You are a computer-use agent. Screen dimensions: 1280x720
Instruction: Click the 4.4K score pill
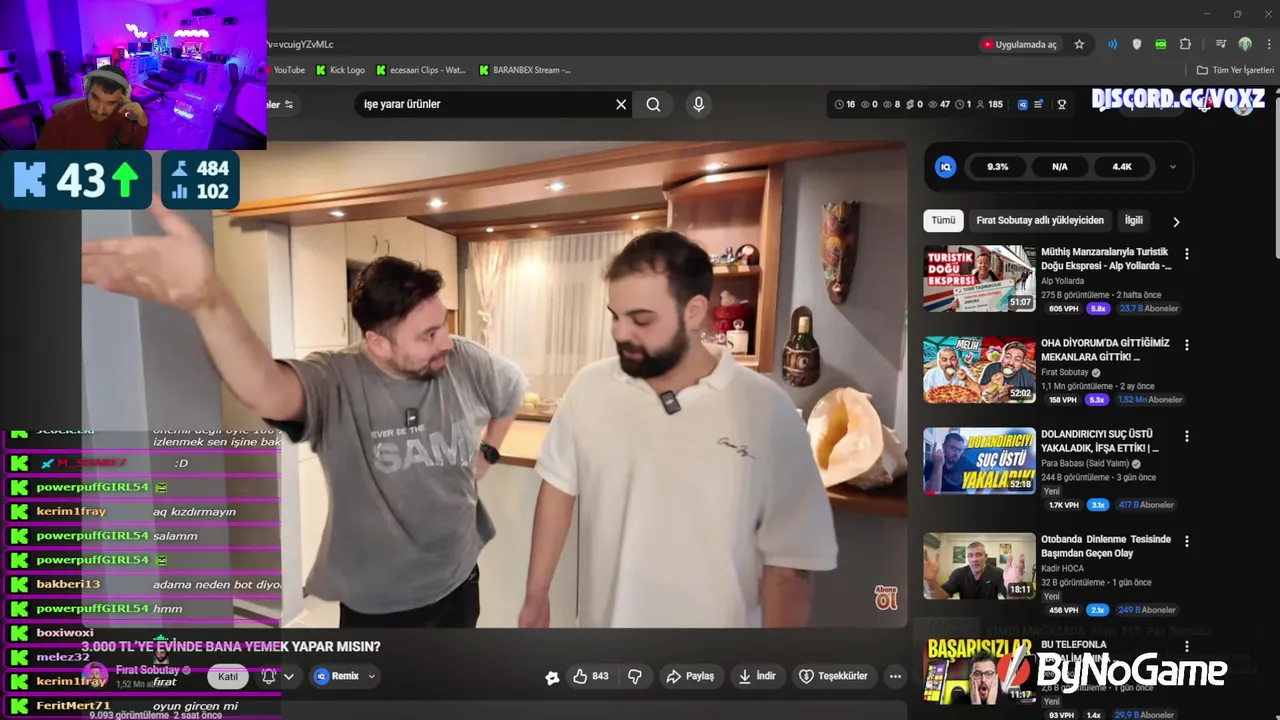point(1122,167)
